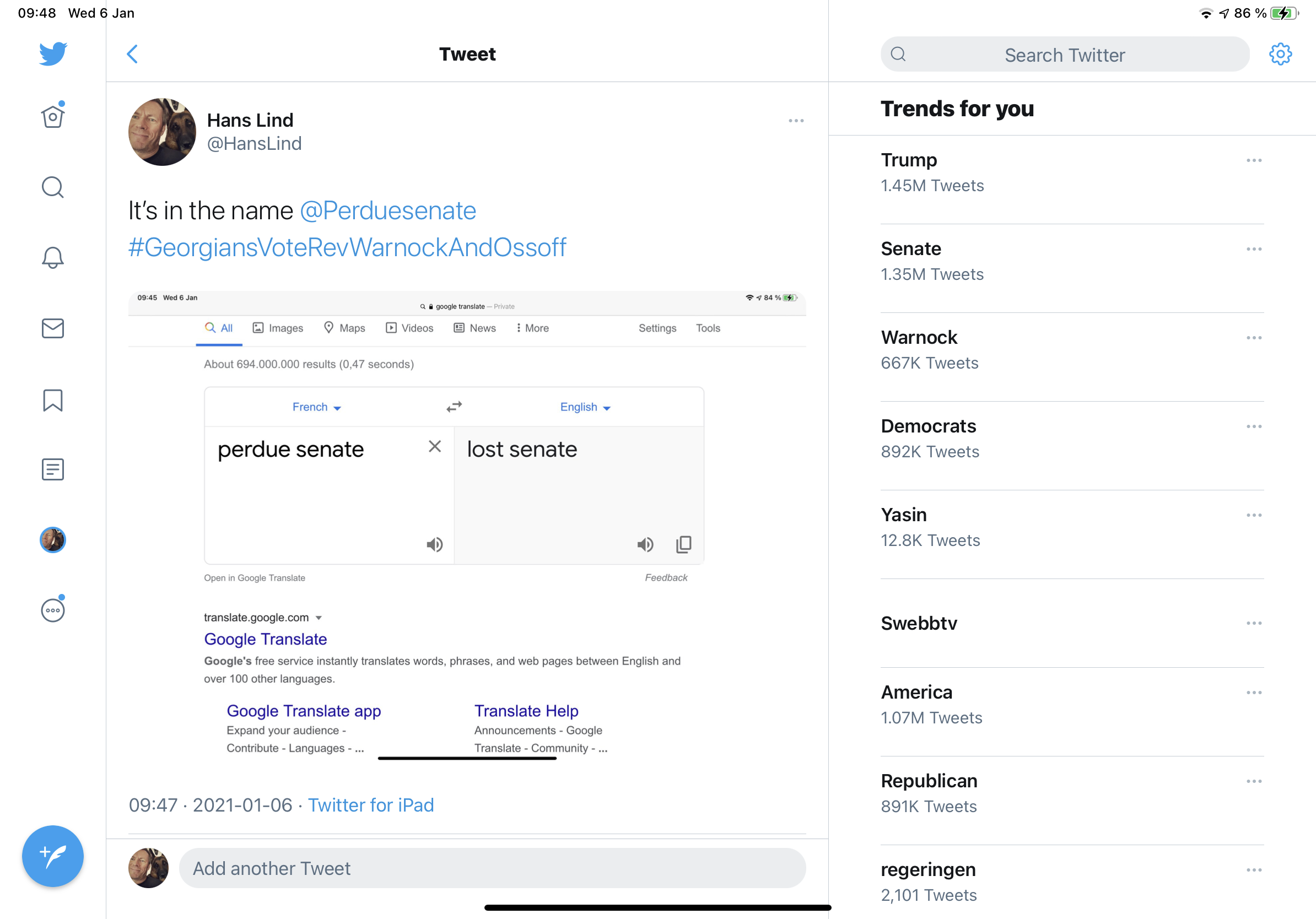
Task: Open the Home feed icon
Action: click(53, 117)
